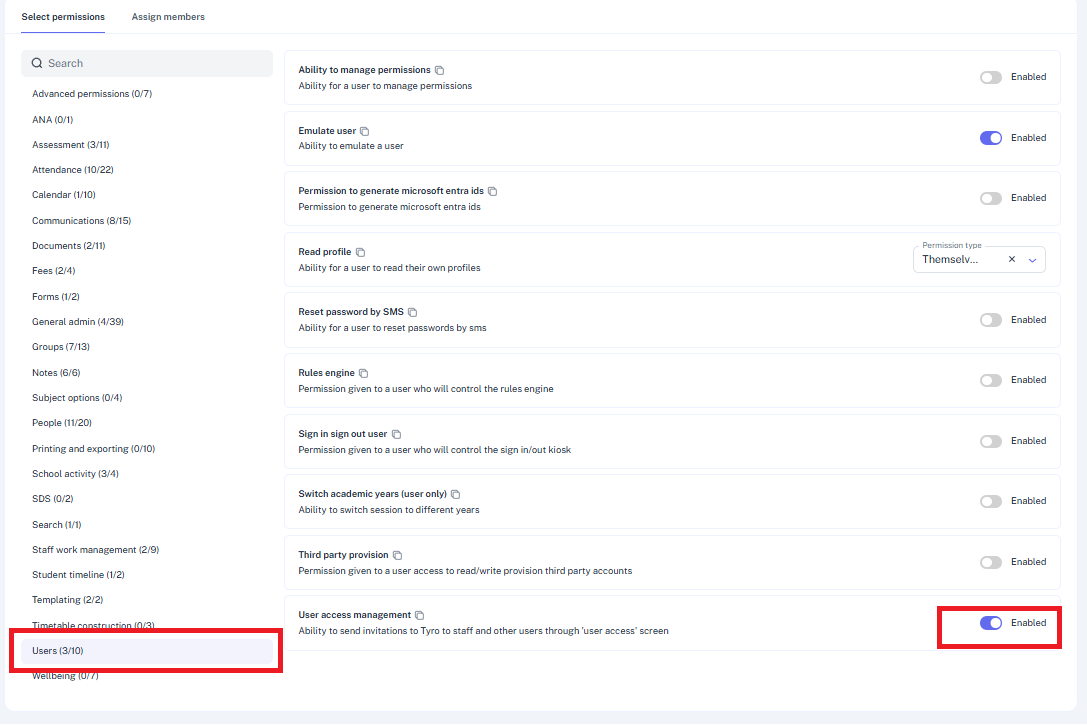1087x725 pixels.
Task: Turn off User access management toggle
Action: 990,623
